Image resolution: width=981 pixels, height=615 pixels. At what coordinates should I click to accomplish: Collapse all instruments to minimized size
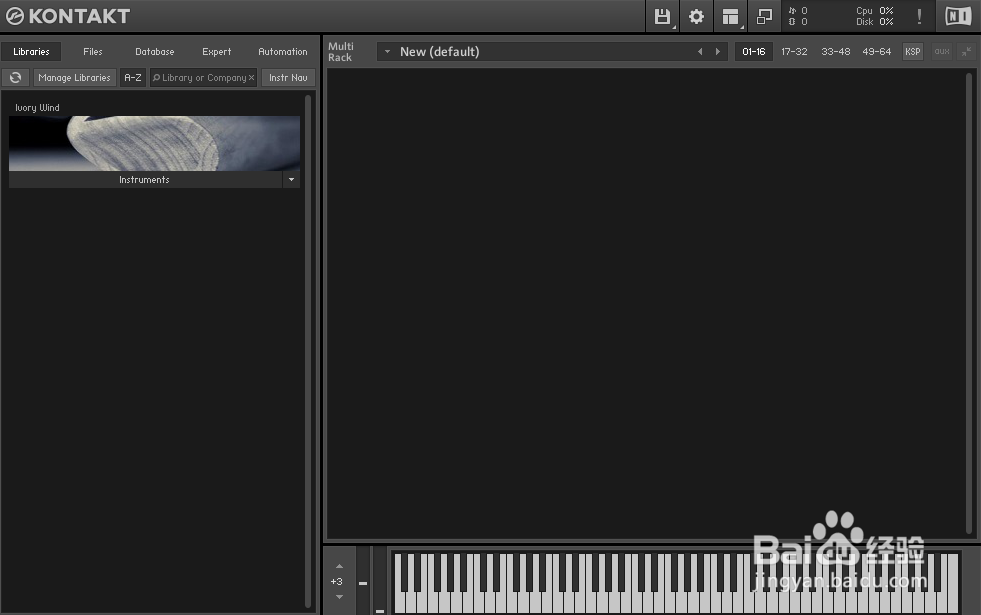[x=967, y=51]
